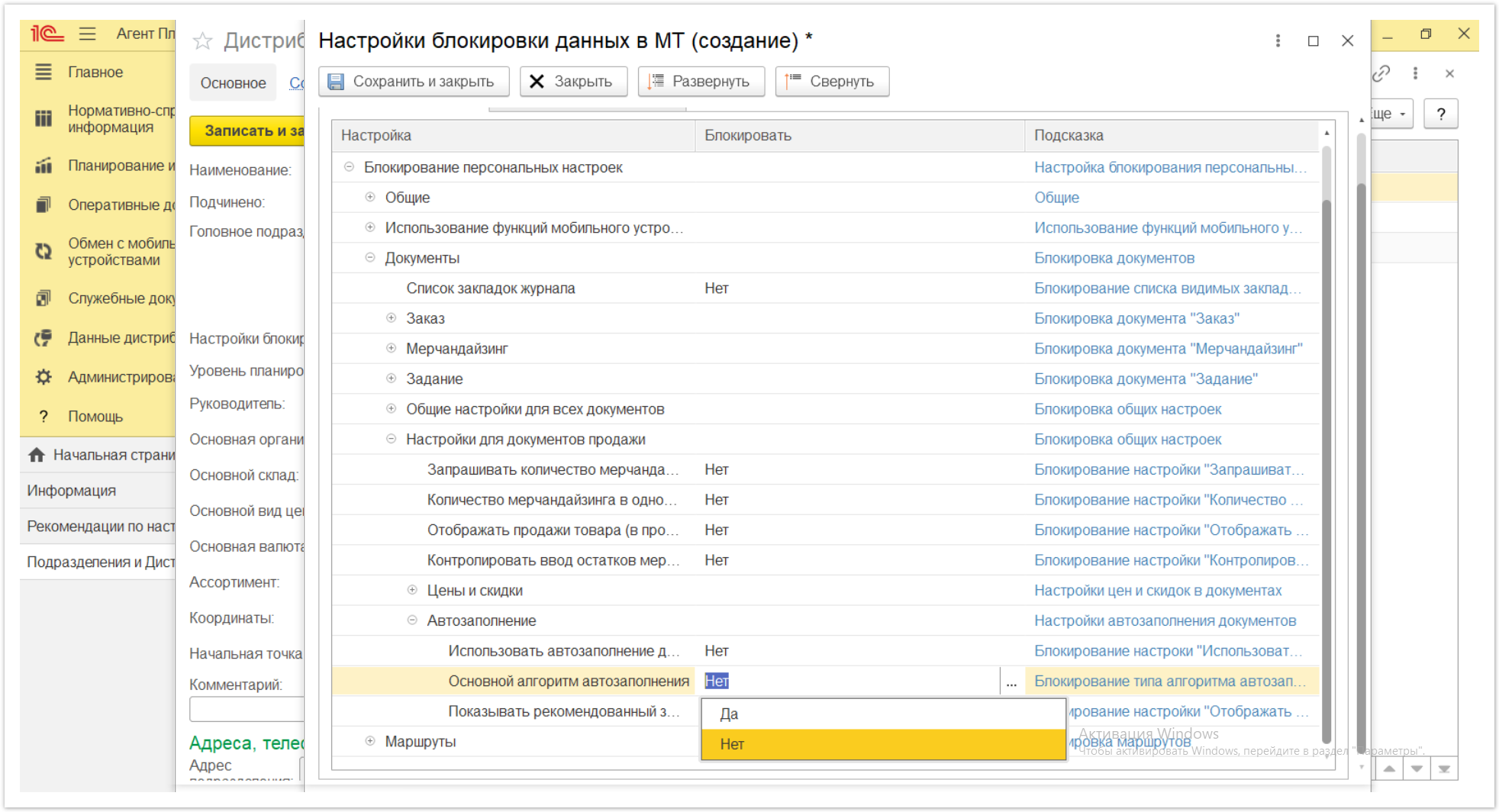Collapse Блокирование персональных настроек node
1499x812 pixels.
pos(349,166)
